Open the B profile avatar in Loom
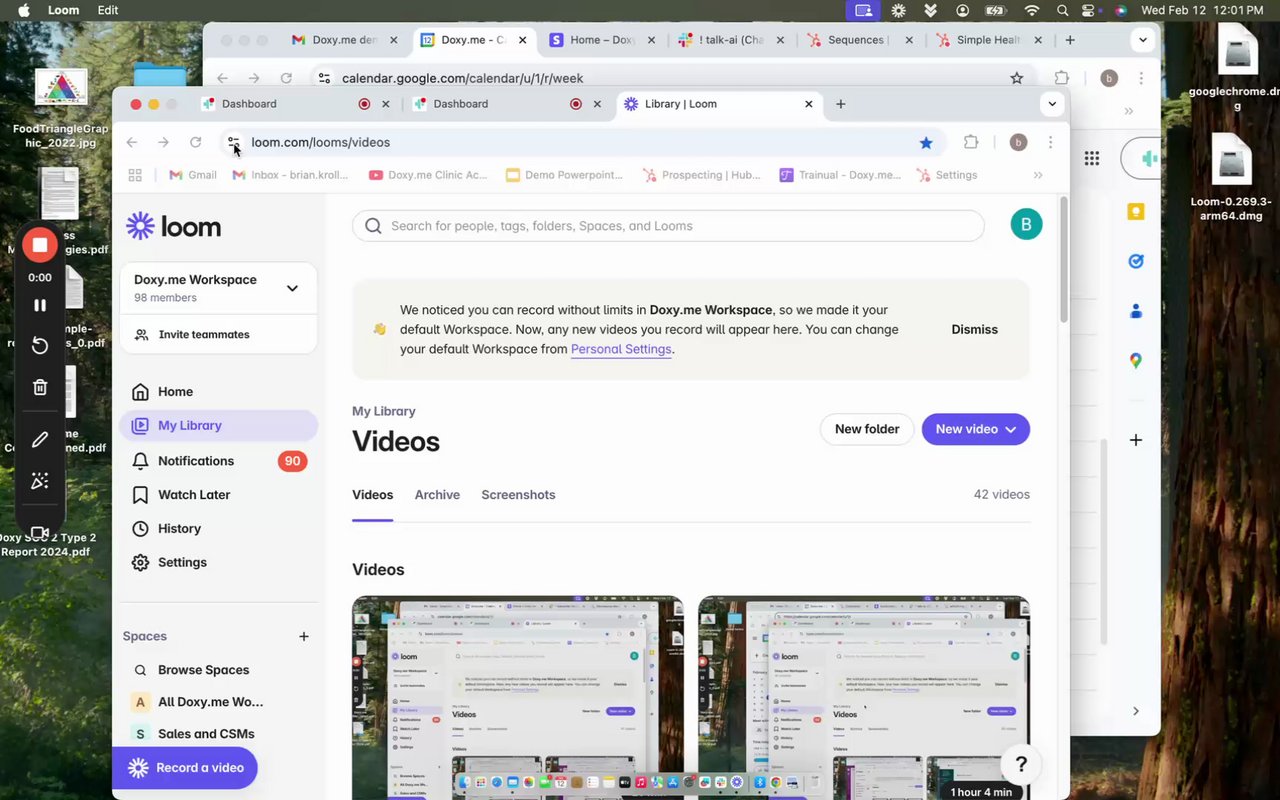 [x=1026, y=224]
